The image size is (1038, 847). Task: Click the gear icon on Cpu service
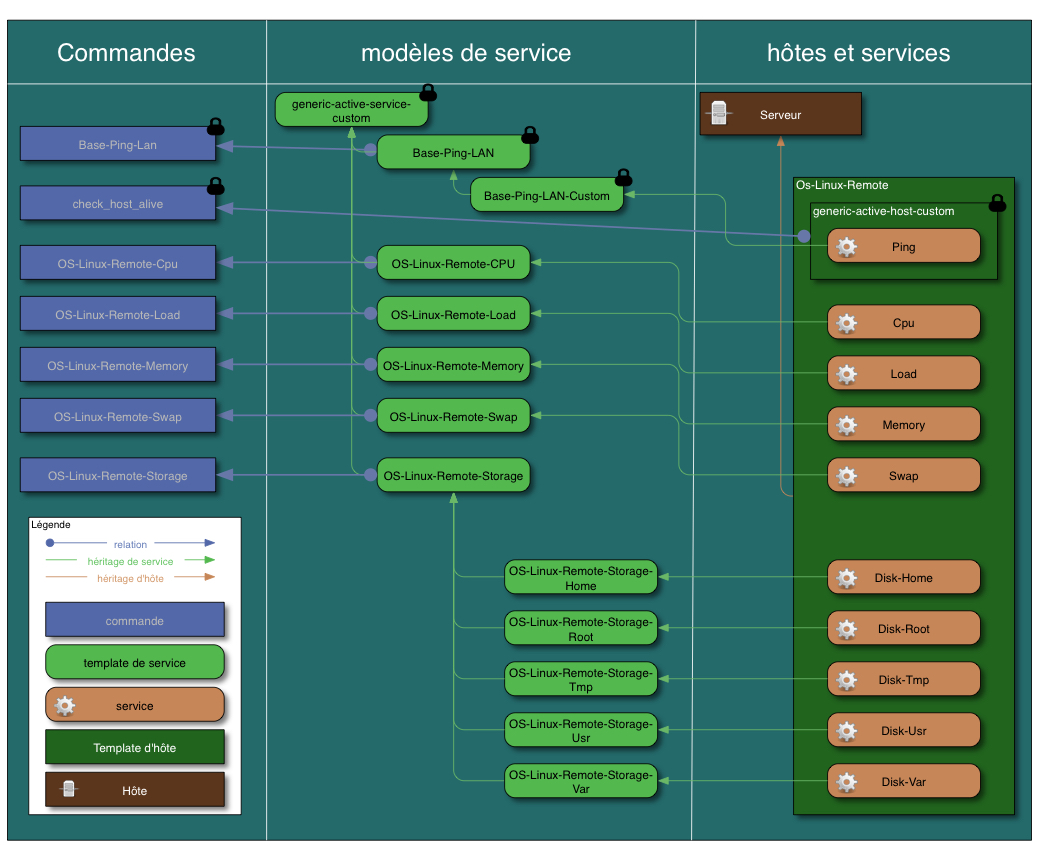(x=847, y=323)
